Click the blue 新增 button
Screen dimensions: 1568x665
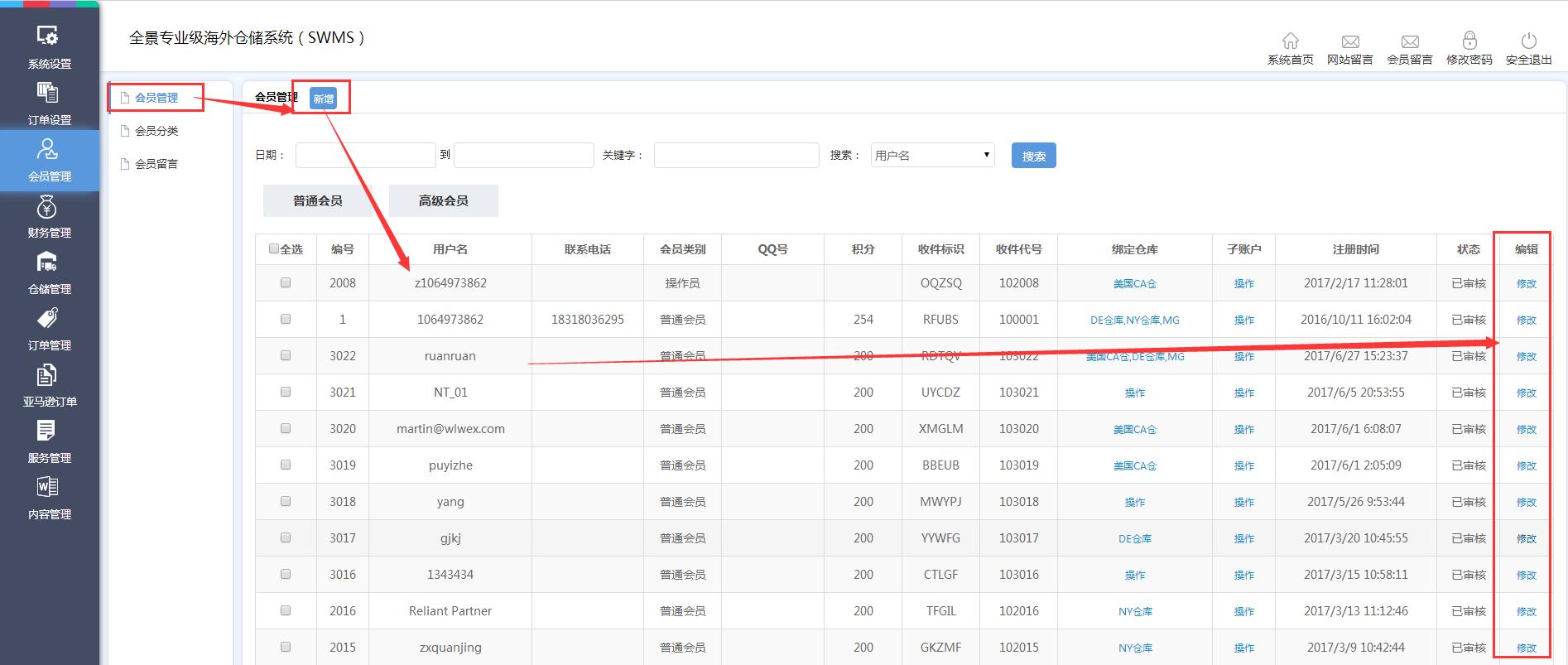coord(323,99)
